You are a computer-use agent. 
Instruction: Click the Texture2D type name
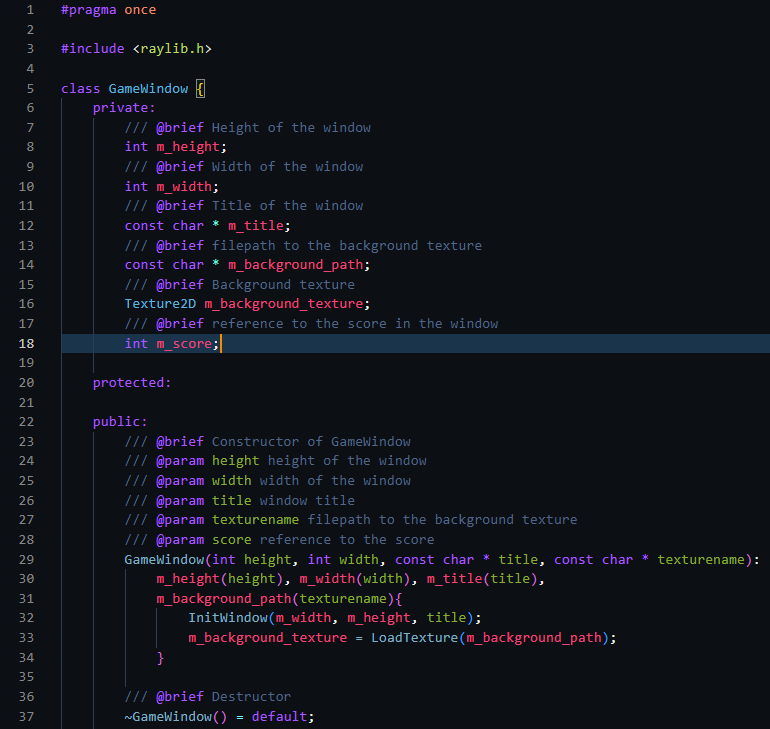160,304
